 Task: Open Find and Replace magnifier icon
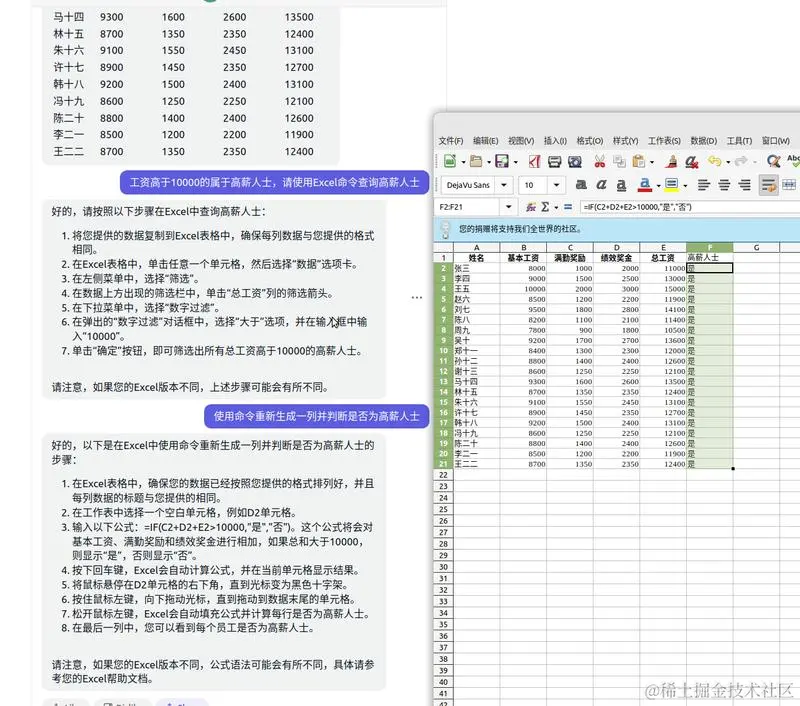[x=773, y=161]
